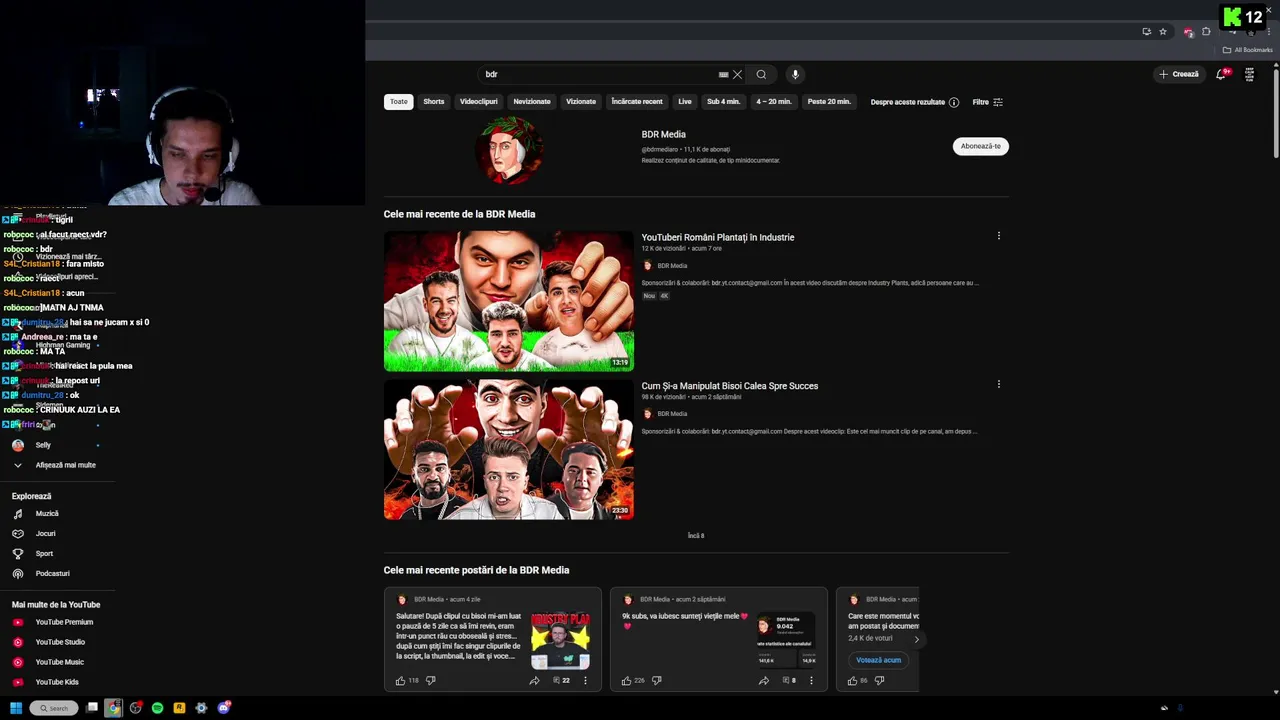1280x720 pixels.
Task: Open Discord from the taskbar
Action: coord(224,708)
